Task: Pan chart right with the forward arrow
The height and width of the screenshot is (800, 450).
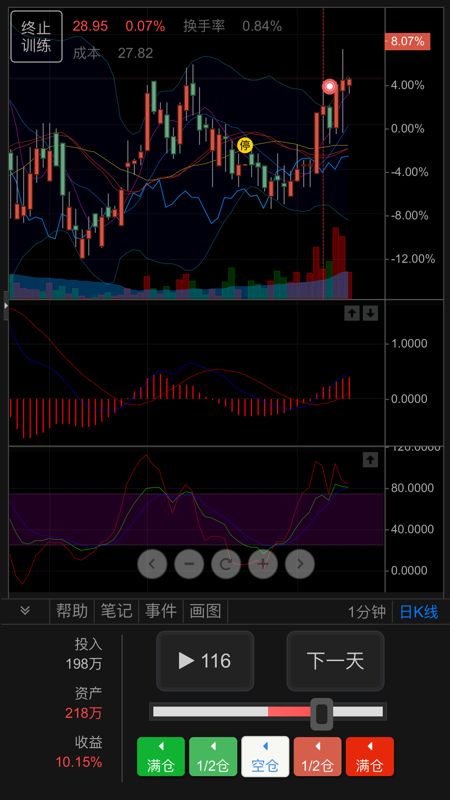Action: click(300, 564)
